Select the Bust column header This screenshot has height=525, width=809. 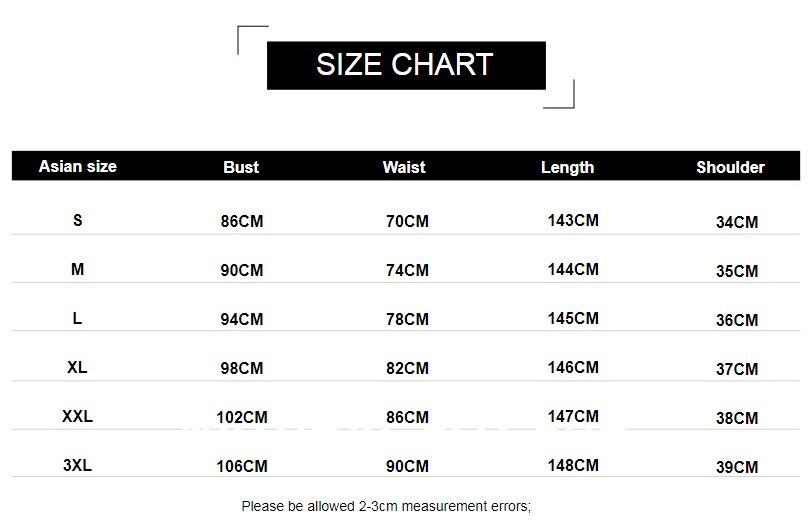241,168
